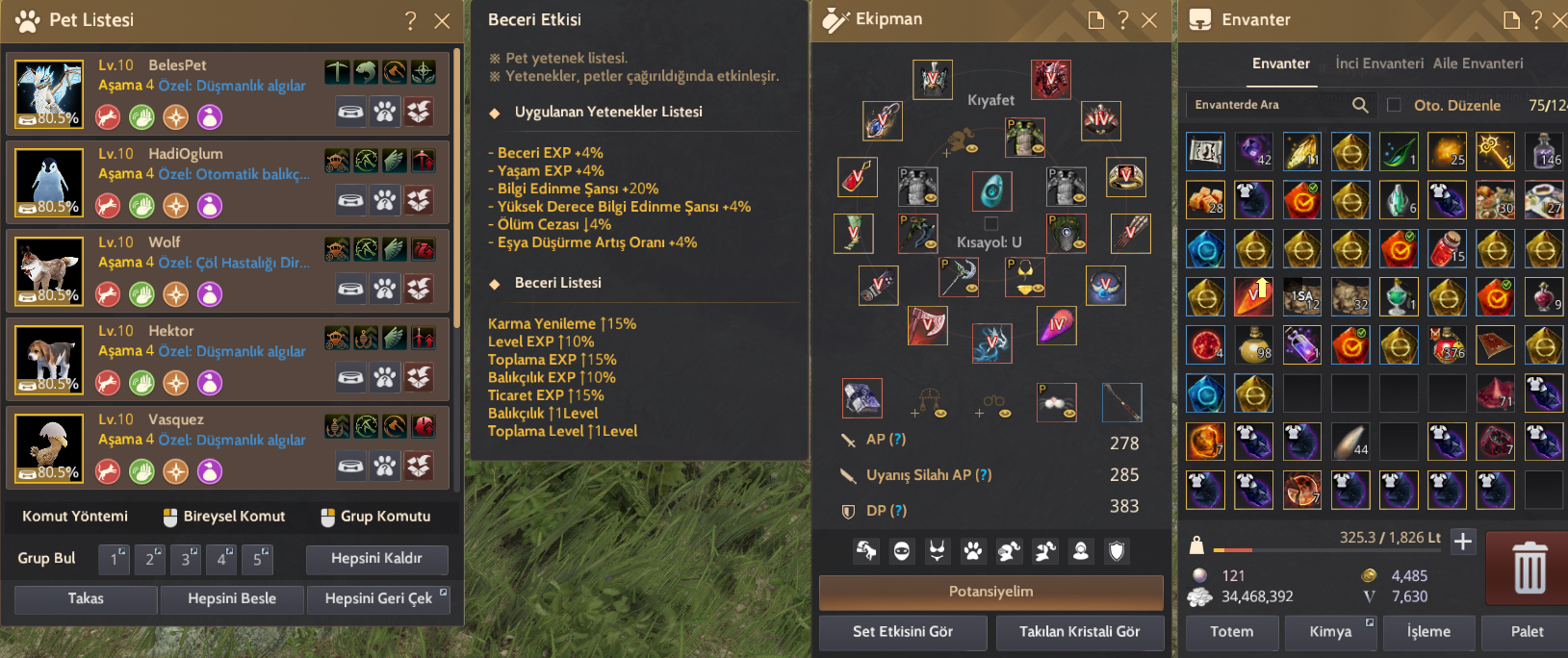This screenshot has height=658, width=1568.
Task: Select Bireysel Komut option
Action: pyautogui.click(x=223, y=517)
